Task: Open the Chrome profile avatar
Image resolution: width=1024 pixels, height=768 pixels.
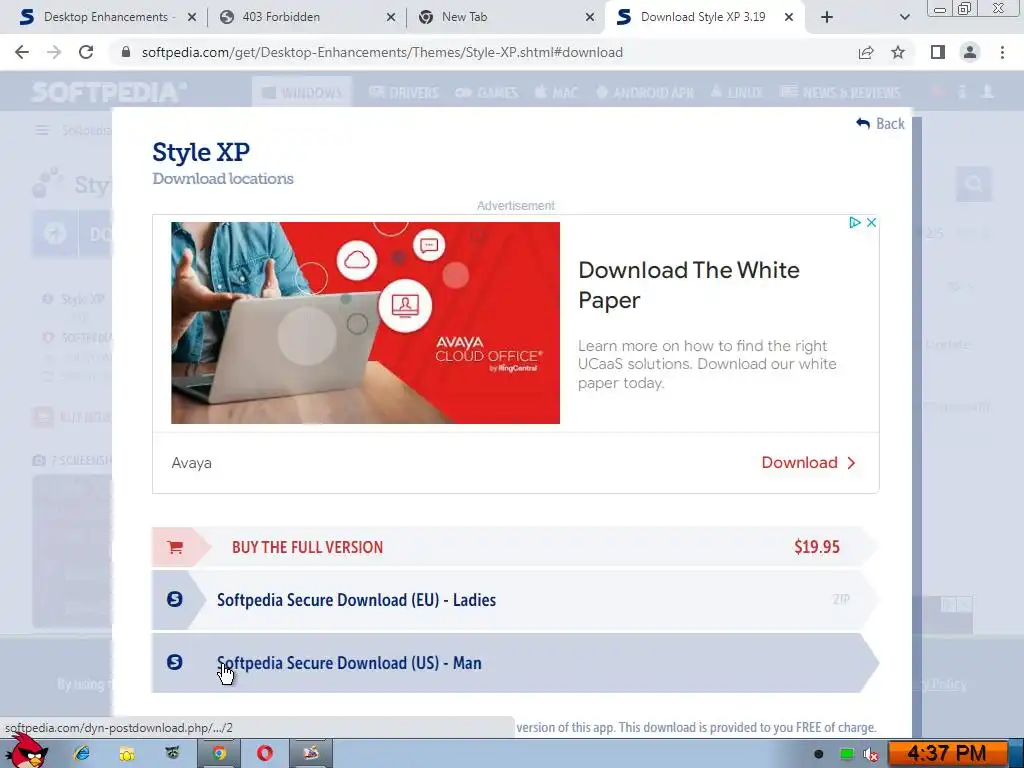Action: [970, 52]
